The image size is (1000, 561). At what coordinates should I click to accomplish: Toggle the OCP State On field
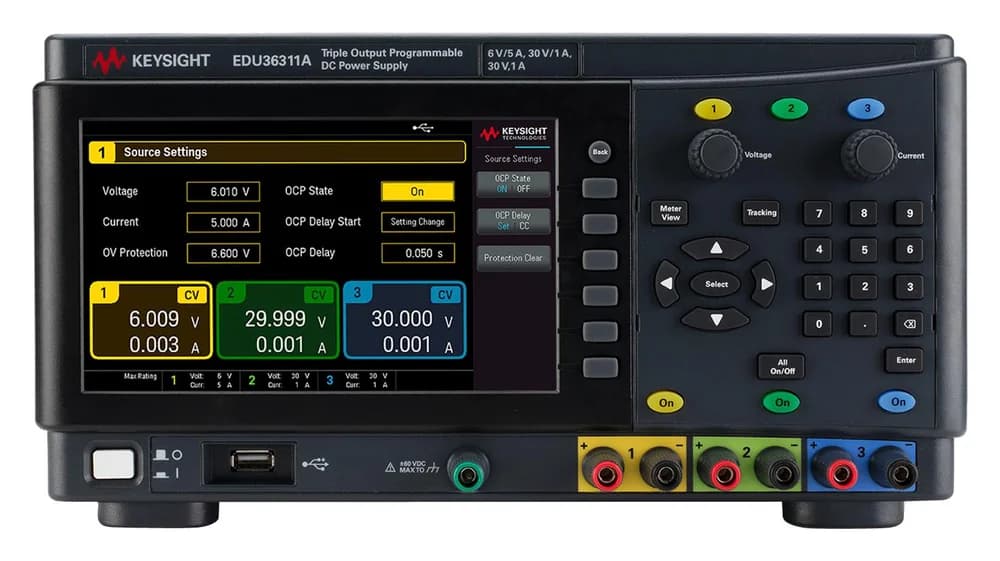418,191
